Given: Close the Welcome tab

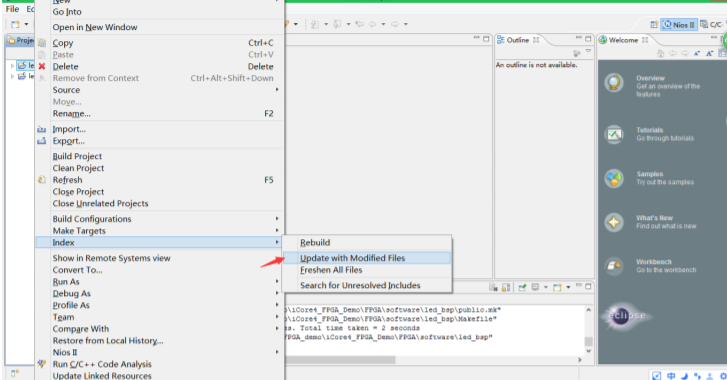Looking at the screenshot, I should pos(645,40).
